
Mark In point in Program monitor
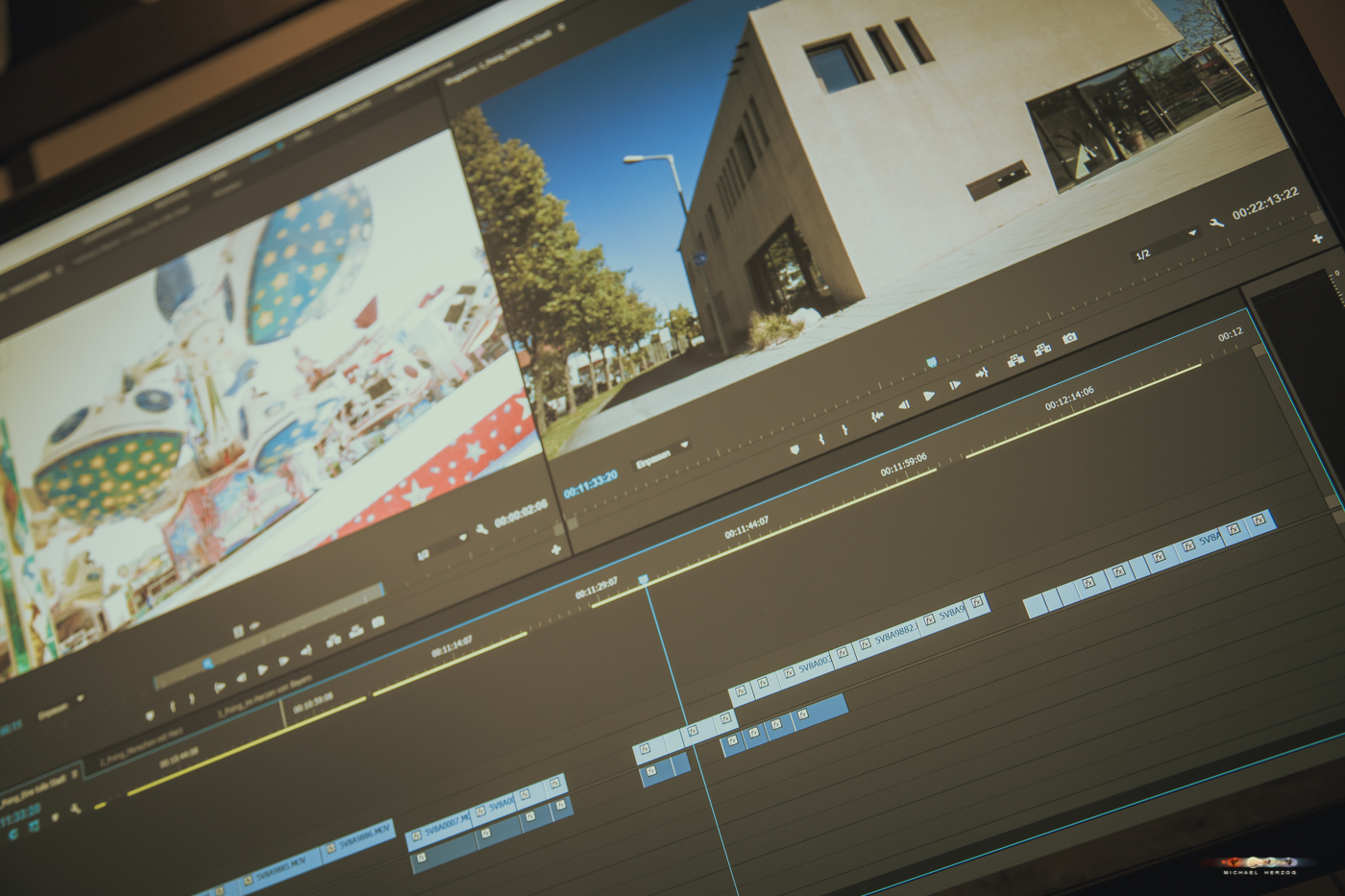click(821, 439)
